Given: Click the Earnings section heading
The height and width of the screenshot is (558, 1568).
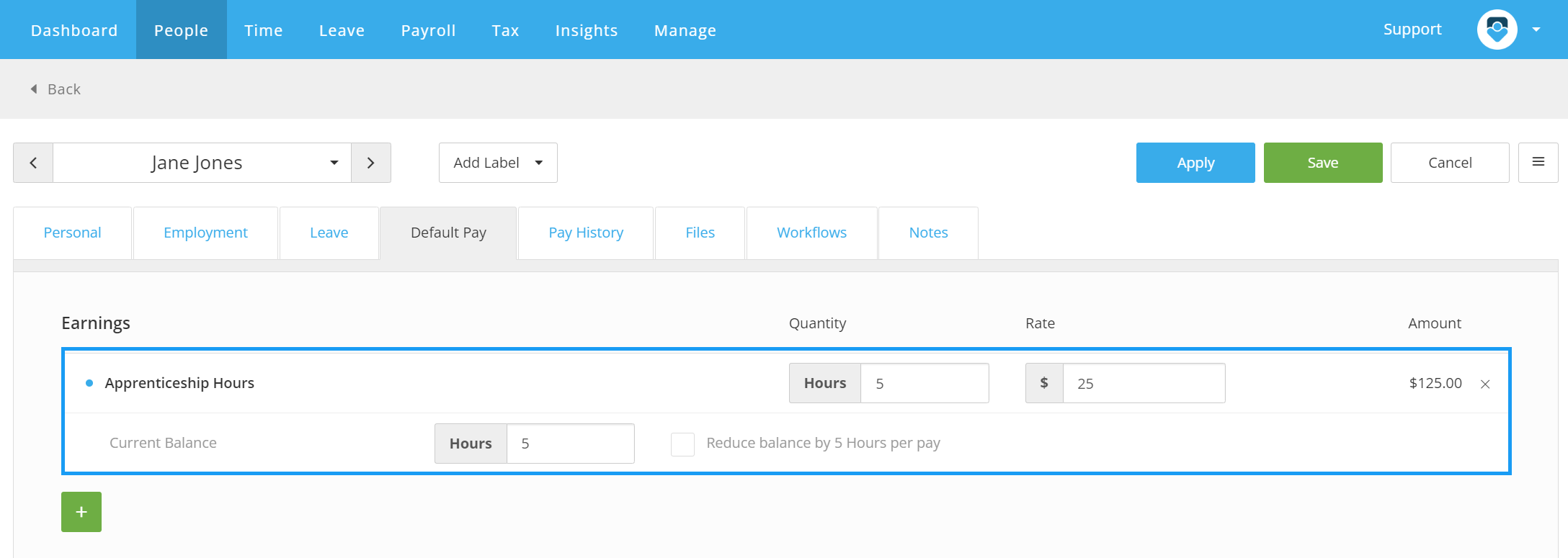Looking at the screenshot, I should tap(96, 323).
